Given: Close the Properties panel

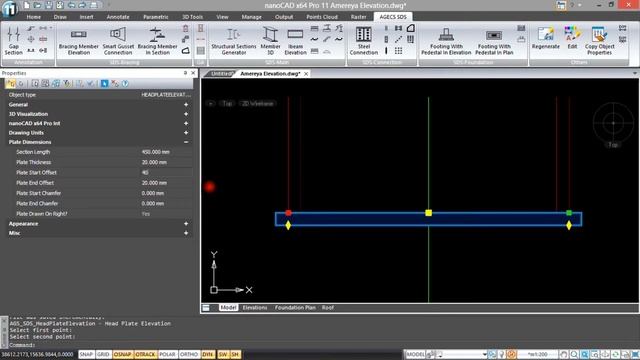Looking at the screenshot, I should coord(193,73).
